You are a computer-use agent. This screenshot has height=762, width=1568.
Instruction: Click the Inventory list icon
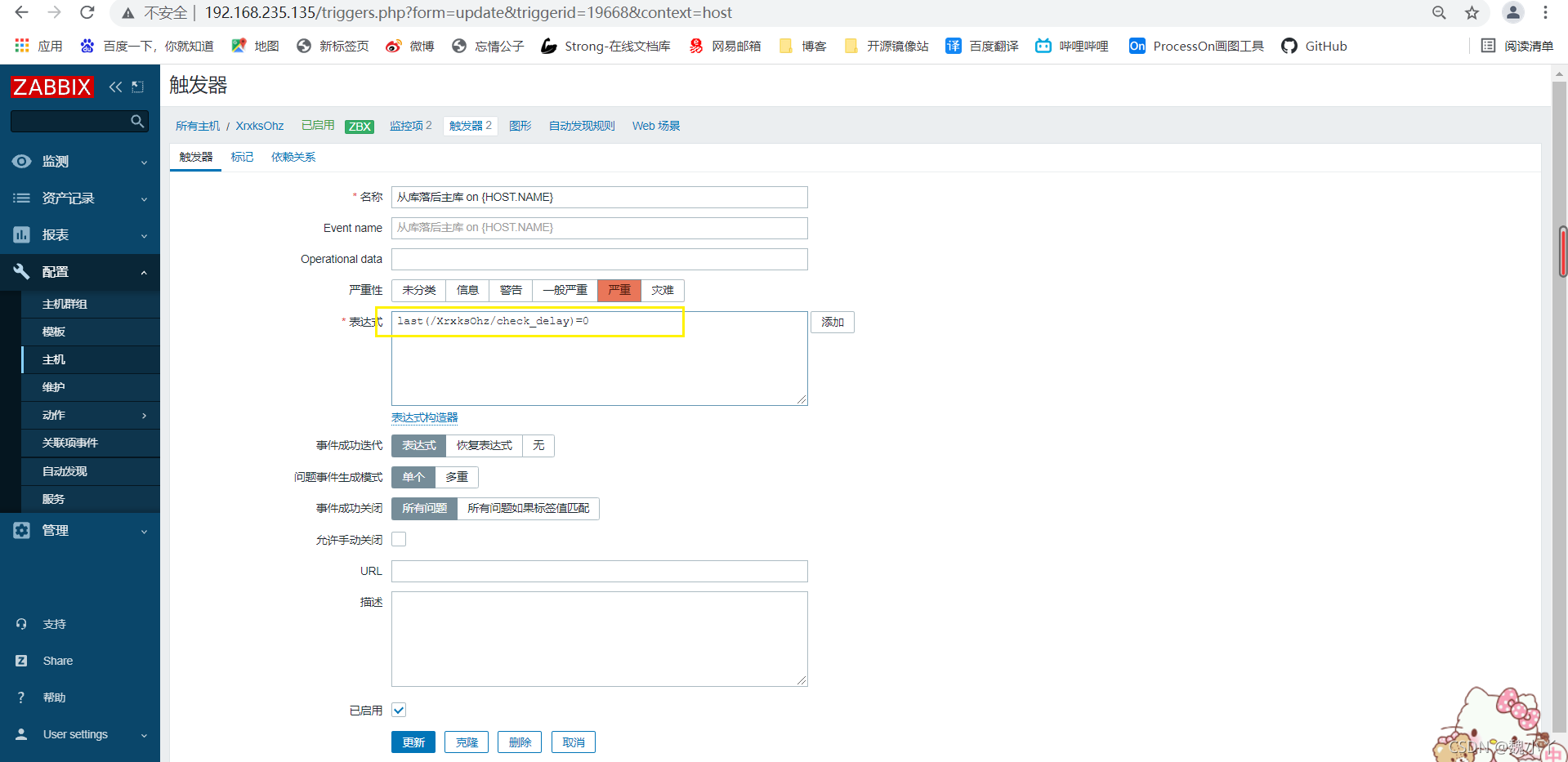pyautogui.click(x=22, y=198)
